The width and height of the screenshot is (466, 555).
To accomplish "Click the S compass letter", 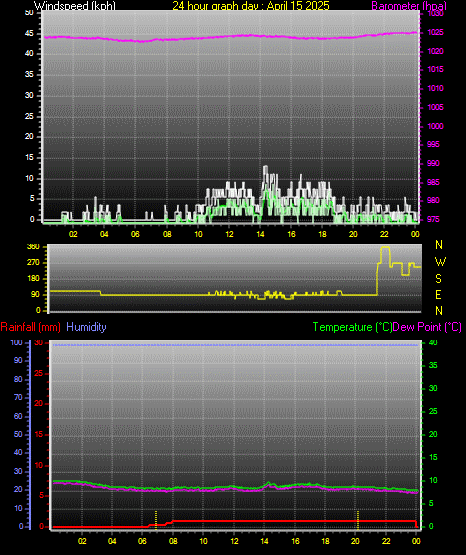I will (x=439, y=279).
